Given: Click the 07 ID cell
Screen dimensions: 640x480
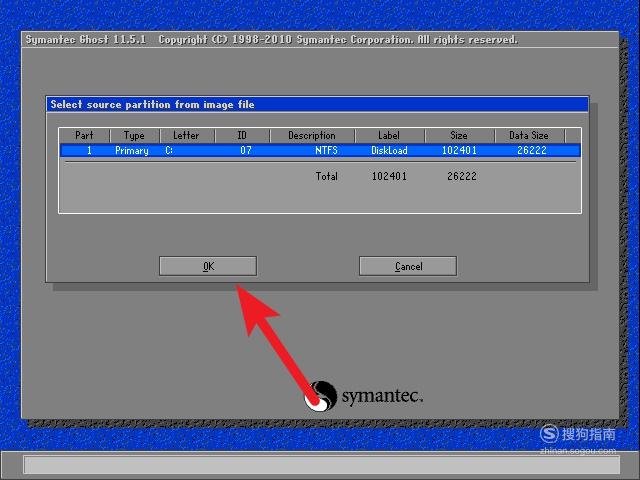Looking at the screenshot, I should tap(246, 150).
